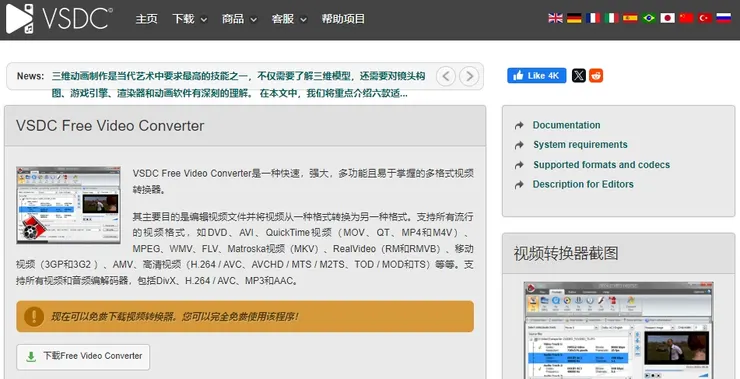Expand the 下载 dropdown menu
This screenshot has height=379, width=740.
(190, 19)
